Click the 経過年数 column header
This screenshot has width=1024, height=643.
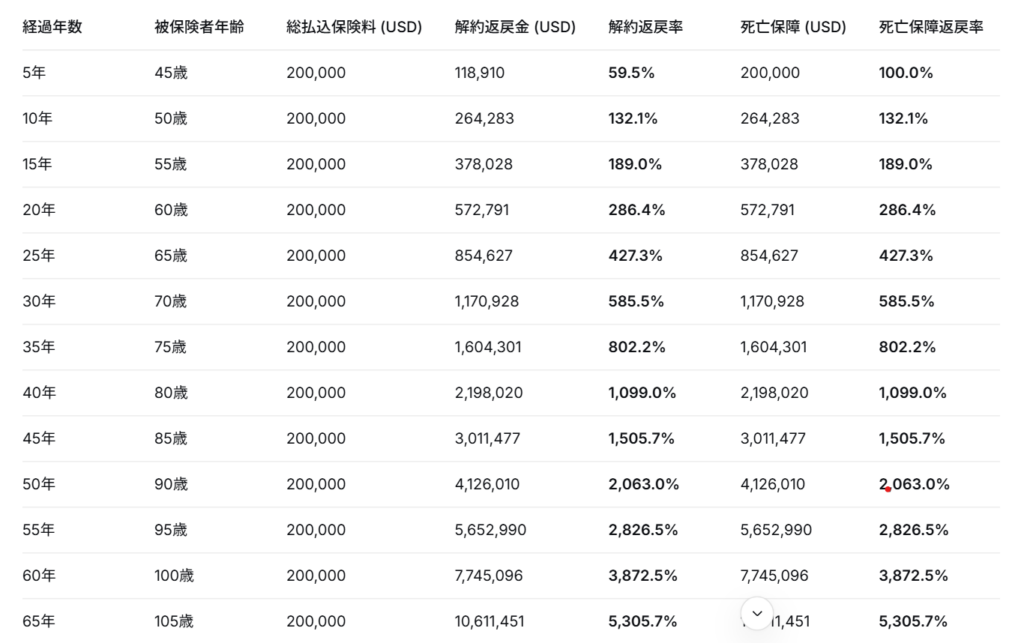(x=52, y=27)
